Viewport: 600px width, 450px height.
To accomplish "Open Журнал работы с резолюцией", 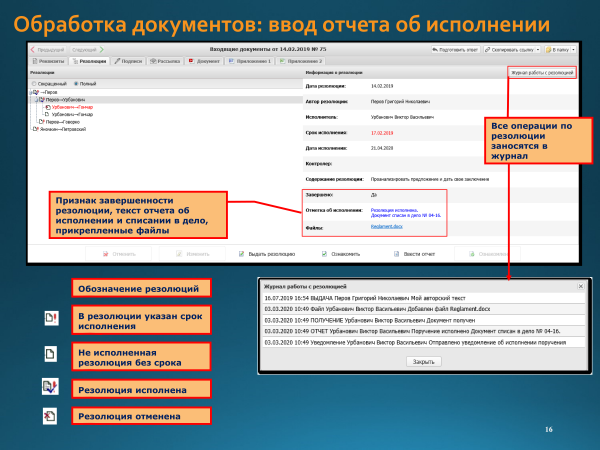I will coord(541,73).
